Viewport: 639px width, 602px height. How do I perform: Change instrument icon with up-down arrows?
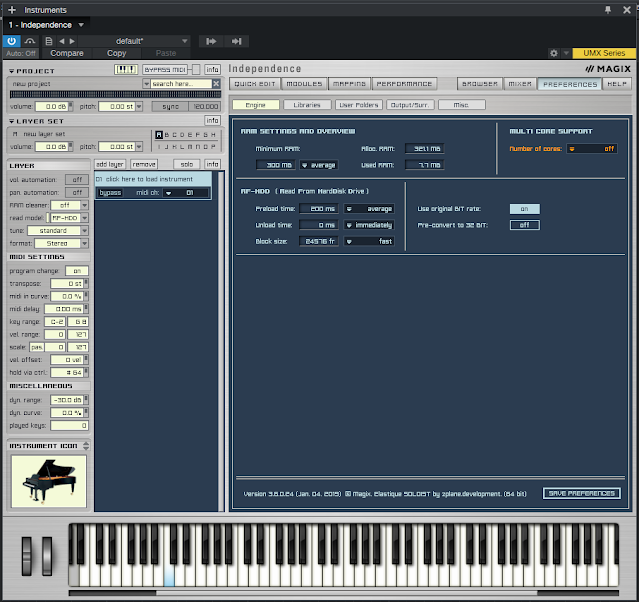click(86, 446)
